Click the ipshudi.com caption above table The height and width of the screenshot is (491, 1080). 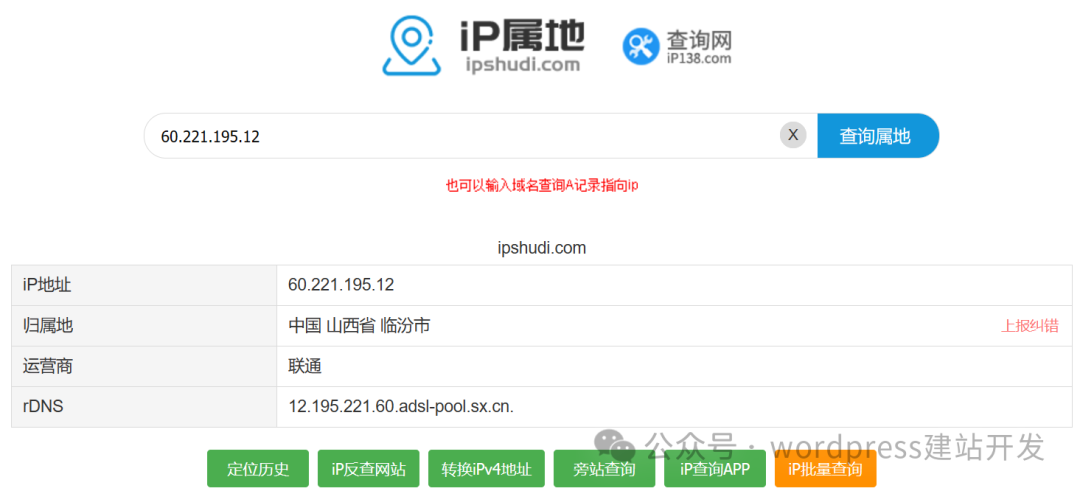point(541,248)
